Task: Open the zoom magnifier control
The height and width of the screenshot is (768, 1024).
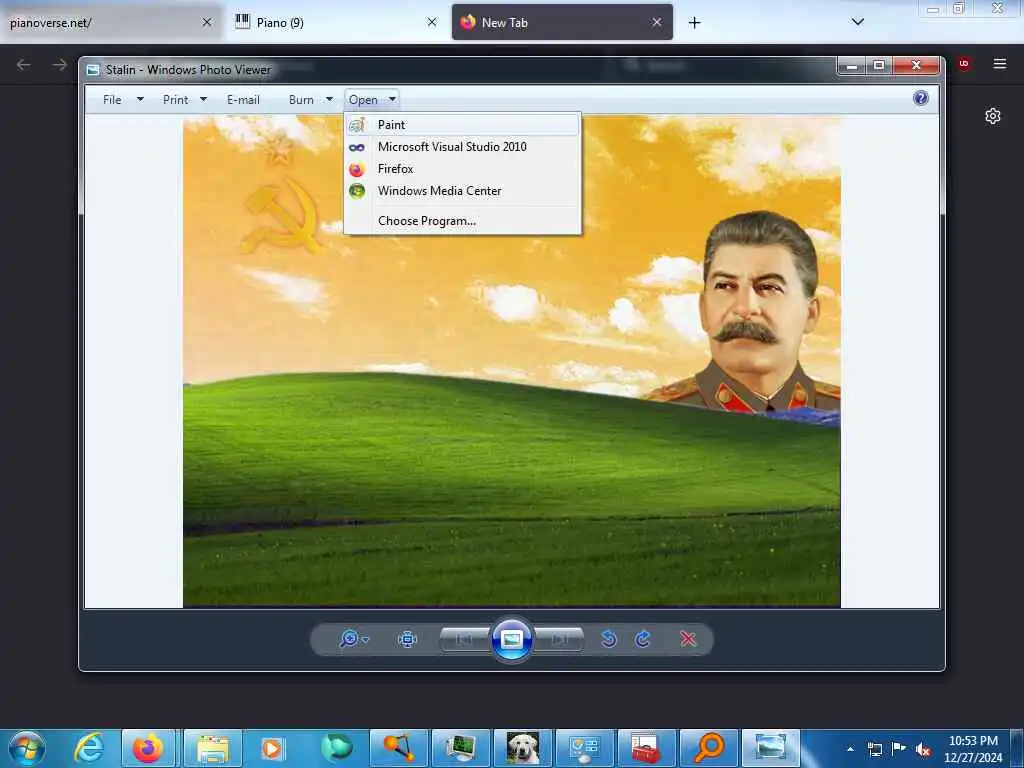Action: 353,639
